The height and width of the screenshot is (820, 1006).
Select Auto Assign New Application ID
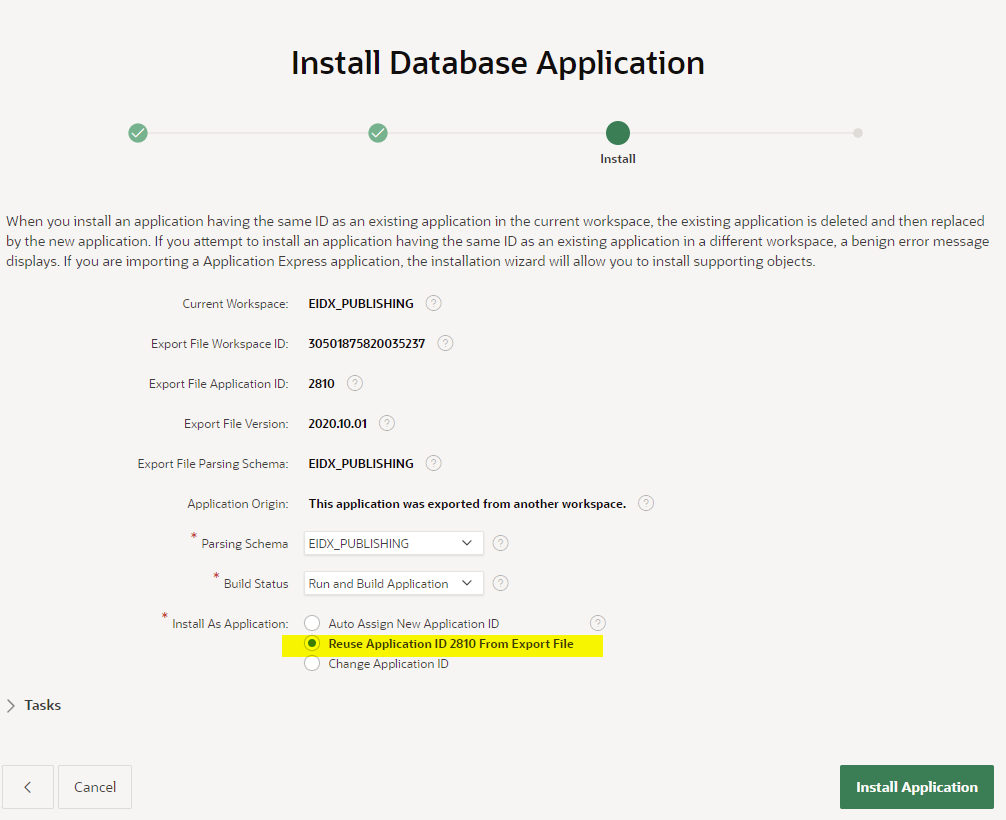313,623
